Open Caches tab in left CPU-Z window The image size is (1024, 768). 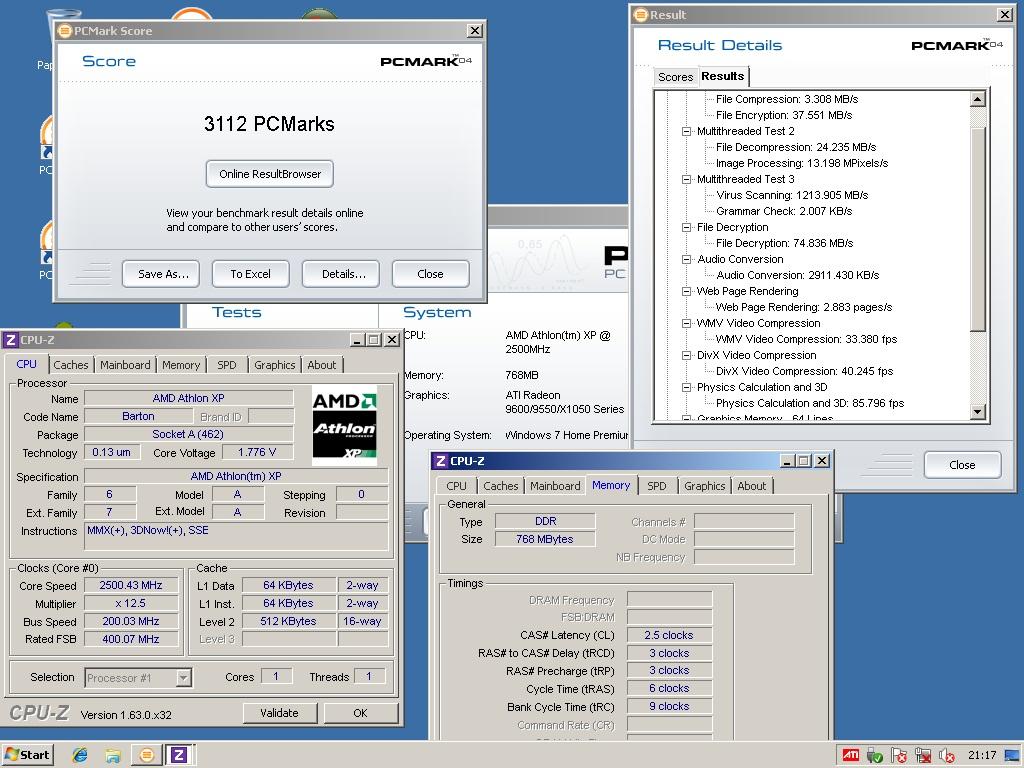tap(71, 365)
